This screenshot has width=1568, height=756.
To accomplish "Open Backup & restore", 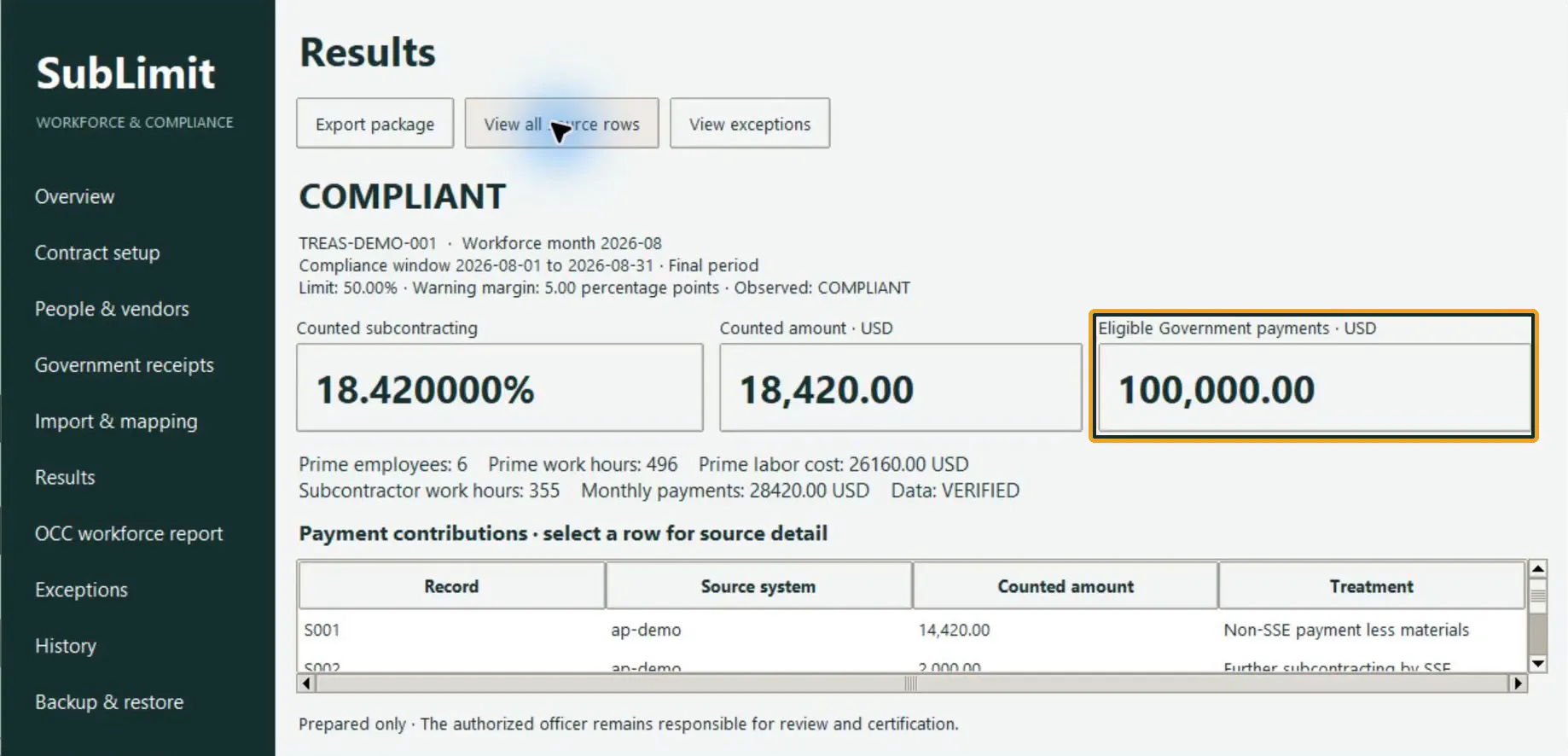I will point(109,702).
